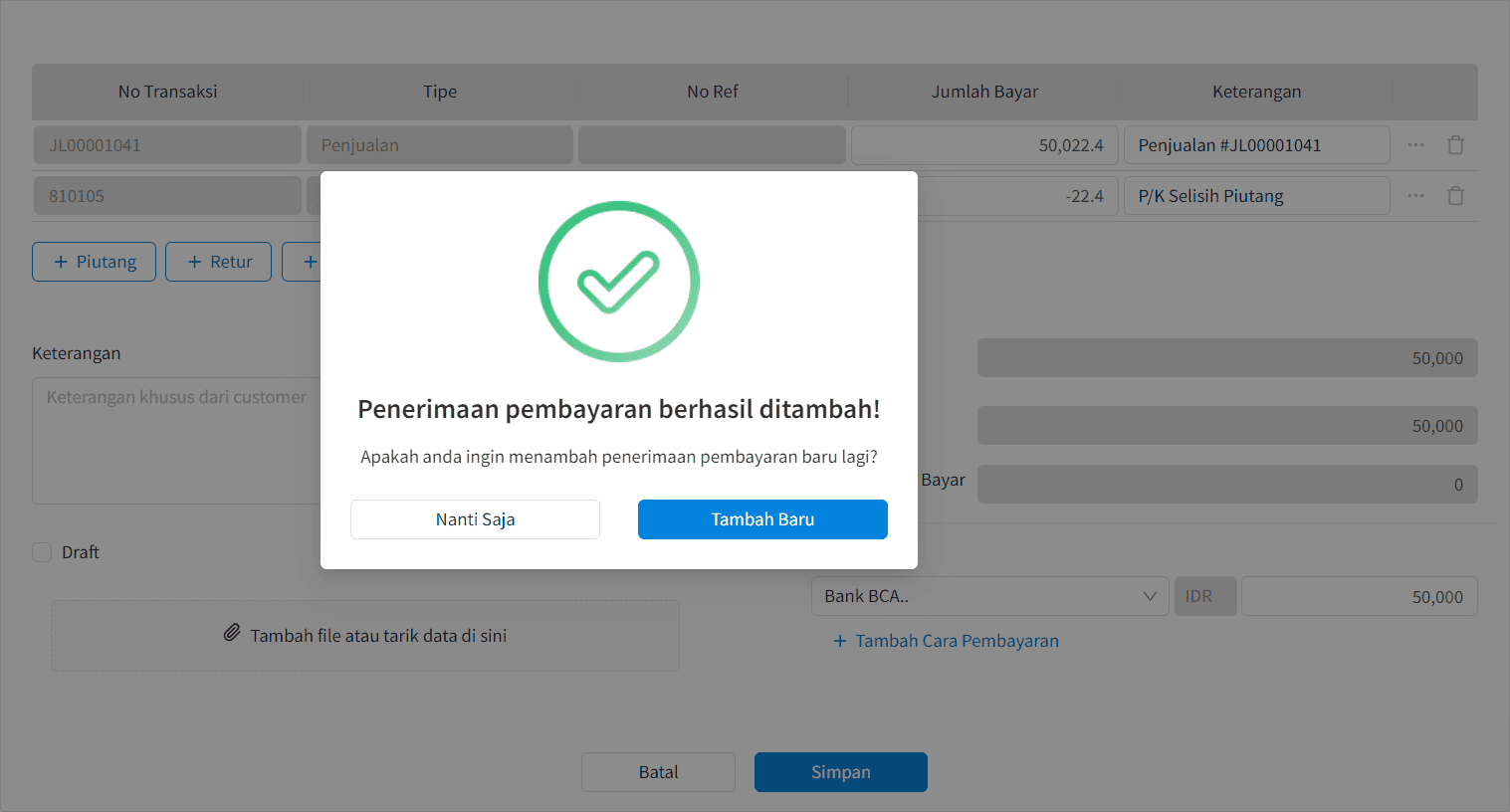Delete the JL00001041 row with trash icon

(x=1455, y=145)
